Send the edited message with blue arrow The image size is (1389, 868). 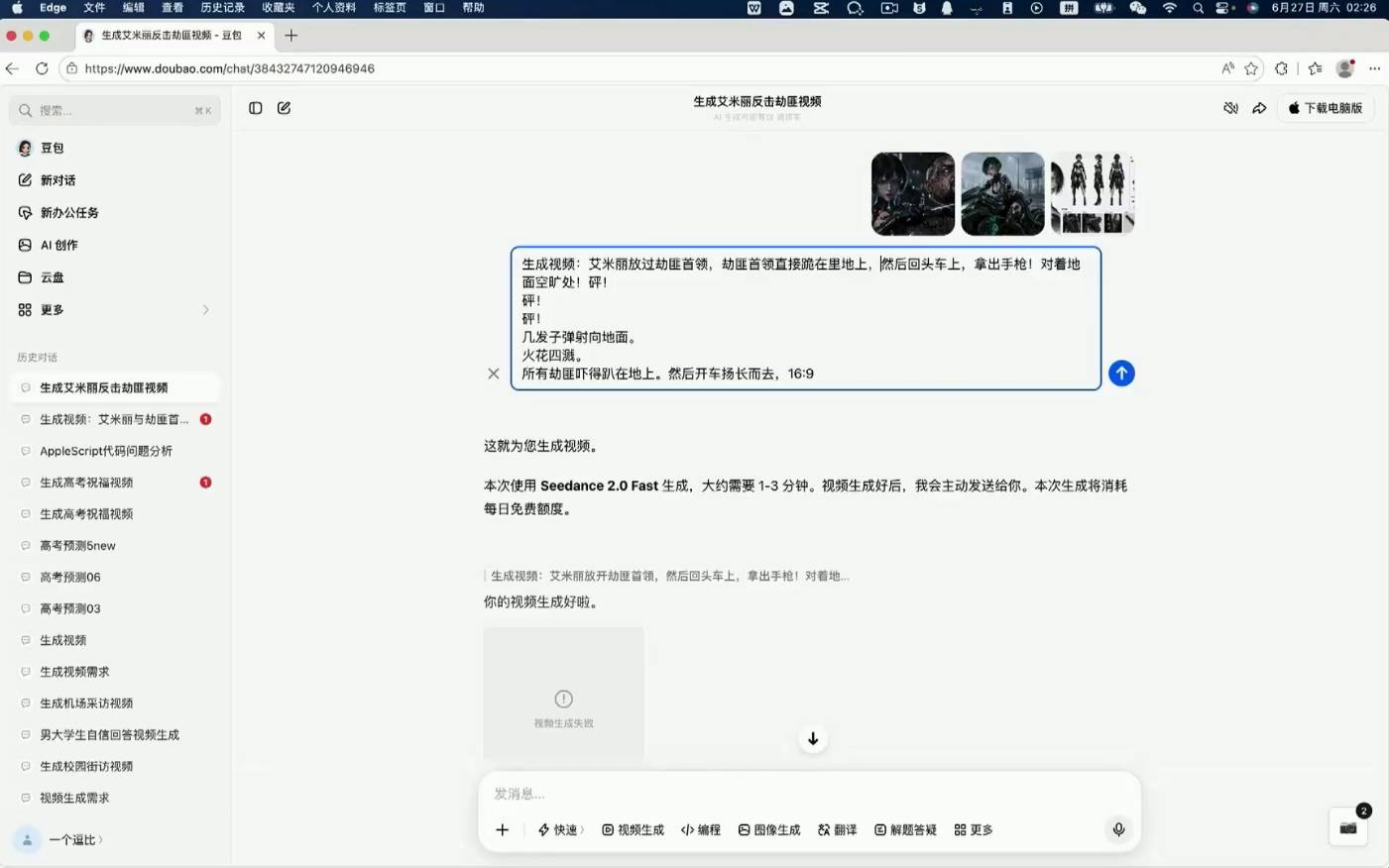pyautogui.click(x=1121, y=374)
